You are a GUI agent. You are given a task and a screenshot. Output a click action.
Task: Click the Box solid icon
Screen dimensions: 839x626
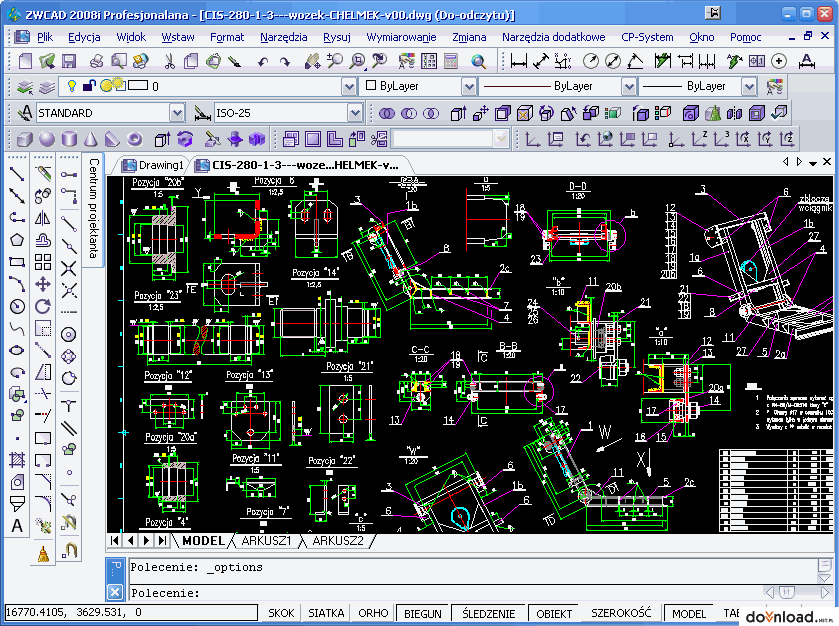point(25,140)
